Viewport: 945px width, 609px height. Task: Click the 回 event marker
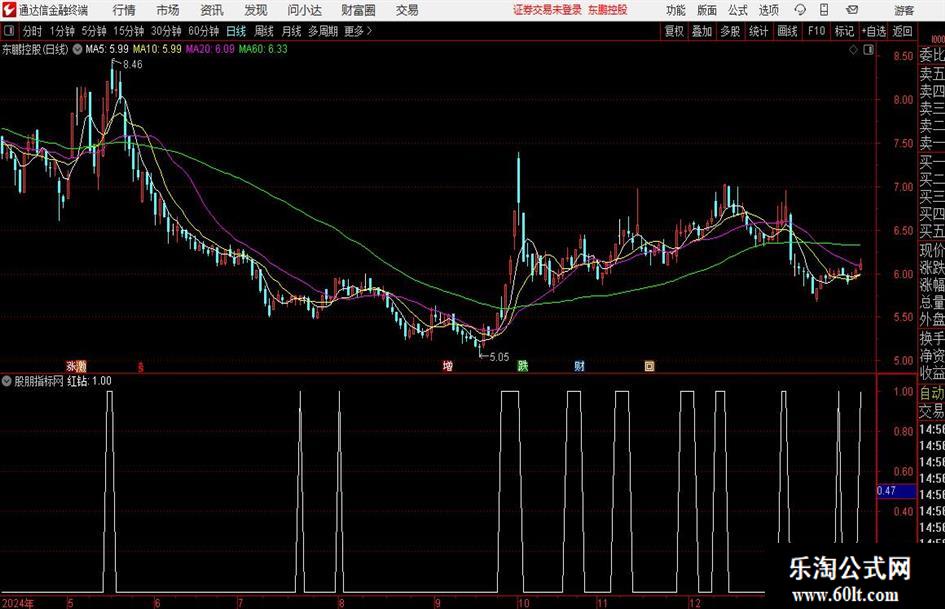650,366
